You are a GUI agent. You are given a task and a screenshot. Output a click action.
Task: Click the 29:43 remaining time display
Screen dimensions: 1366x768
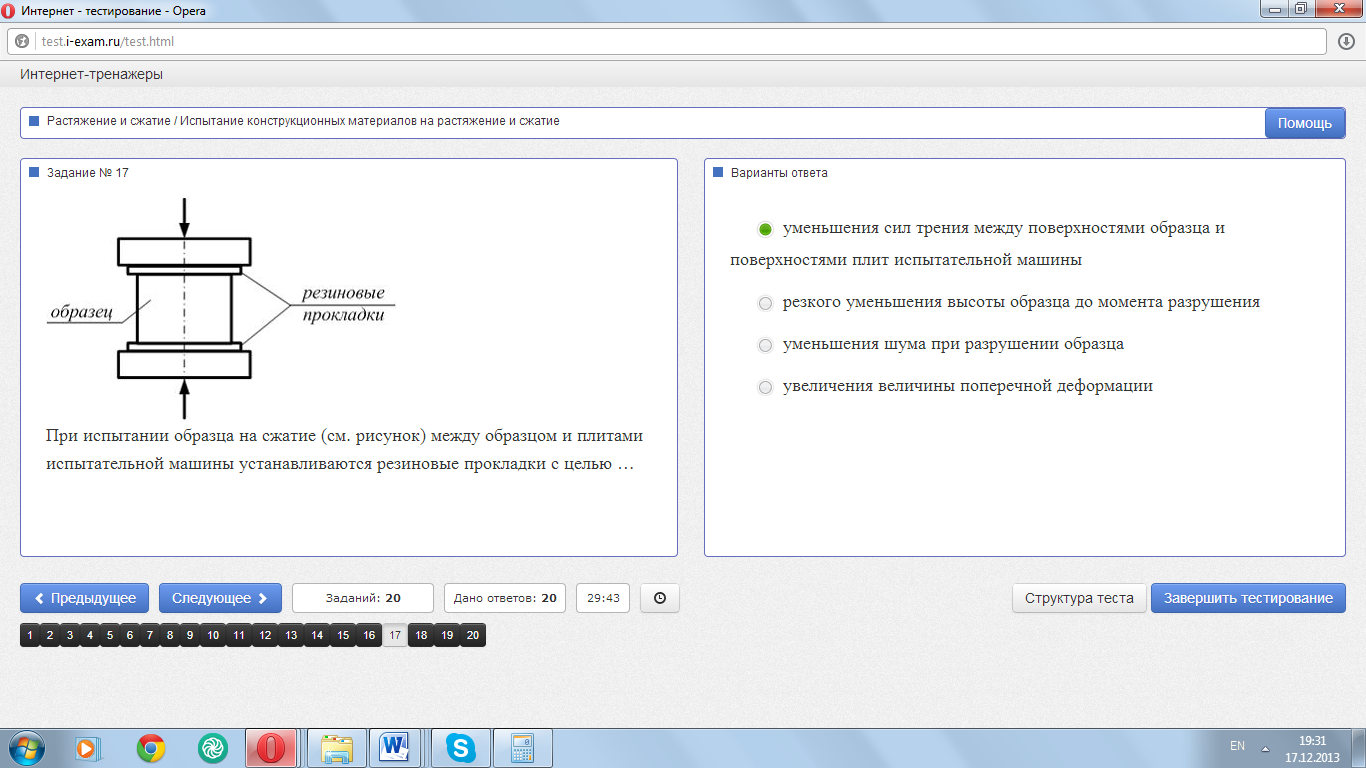(x=603, y=598)
